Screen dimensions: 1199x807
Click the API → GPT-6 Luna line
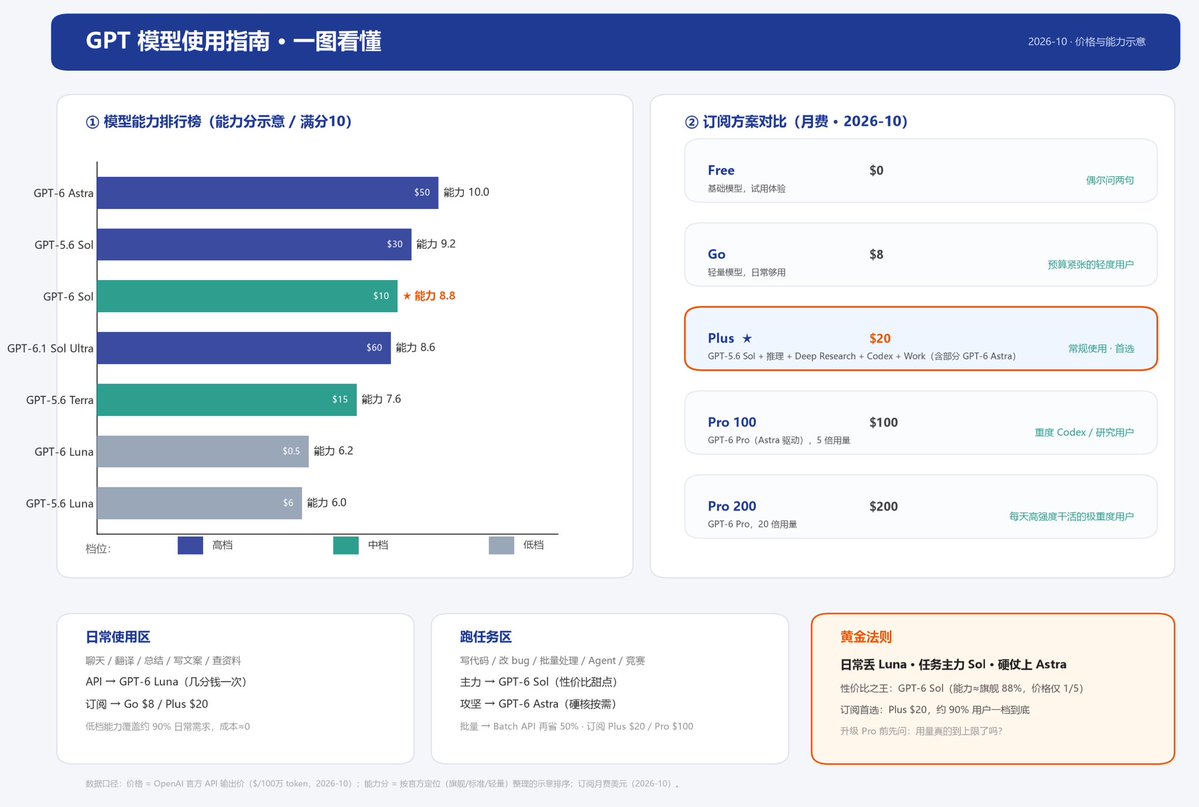click(x=166, y=682)
